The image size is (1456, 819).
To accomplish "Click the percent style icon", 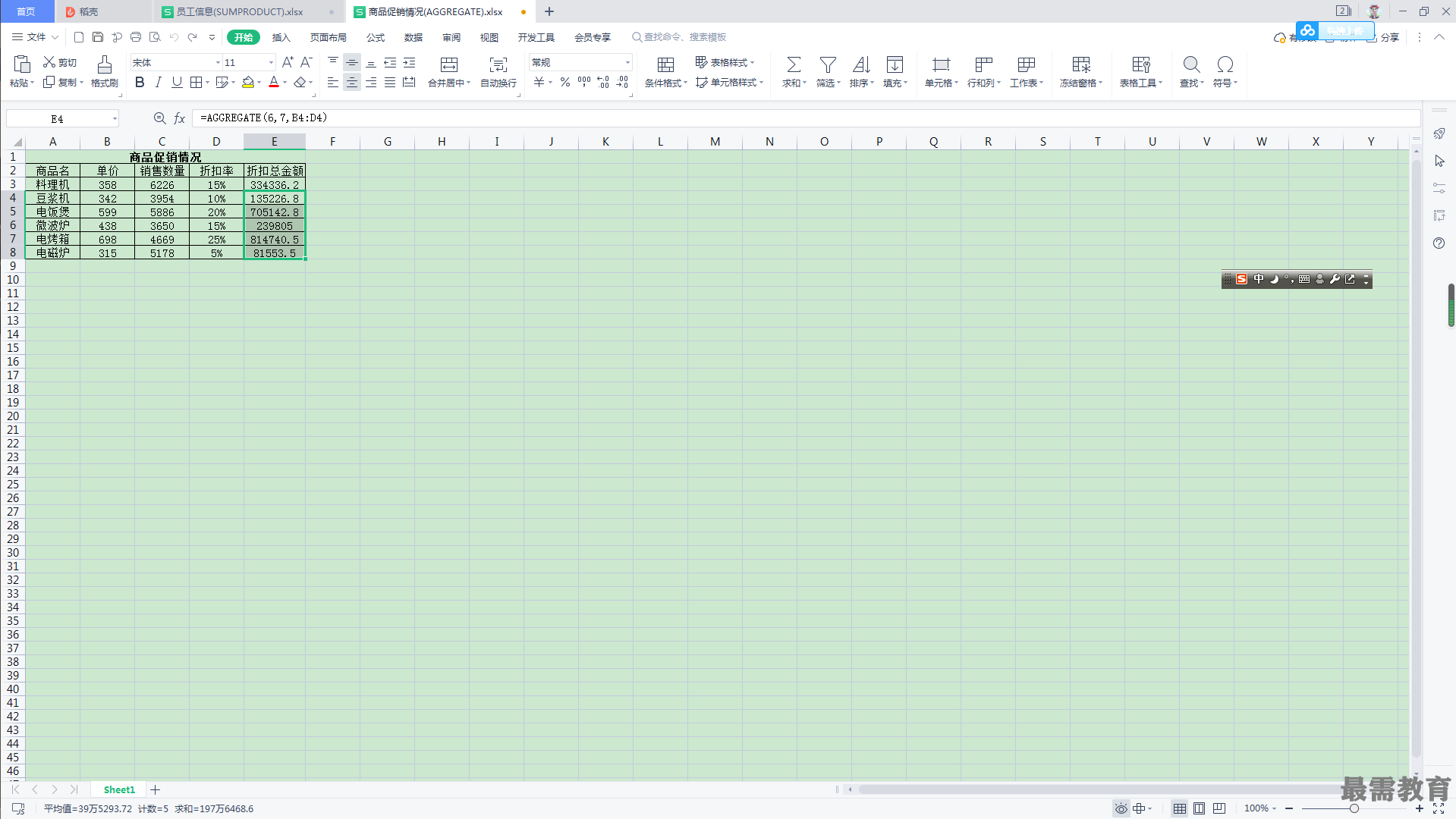I will [565, 82].
